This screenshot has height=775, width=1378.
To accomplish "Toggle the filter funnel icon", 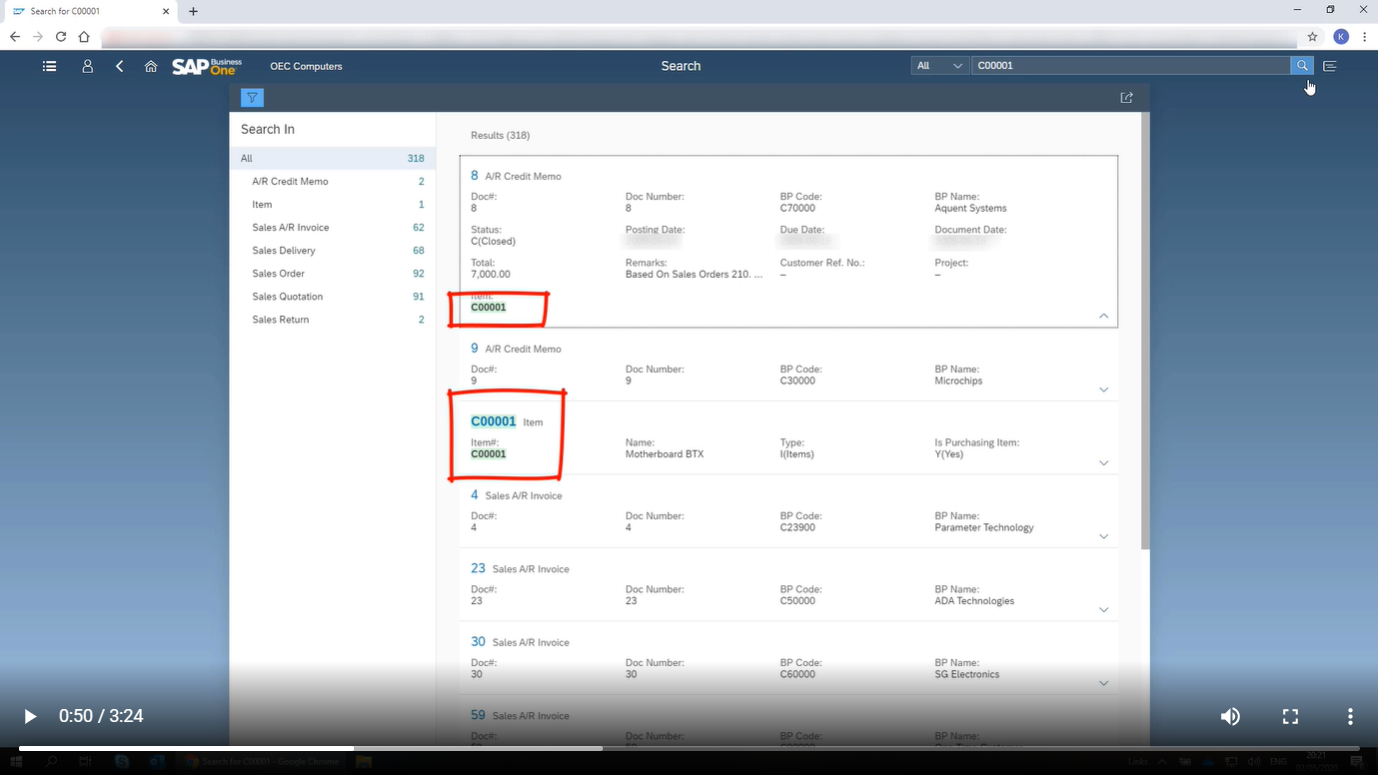I will coord(252,98).
